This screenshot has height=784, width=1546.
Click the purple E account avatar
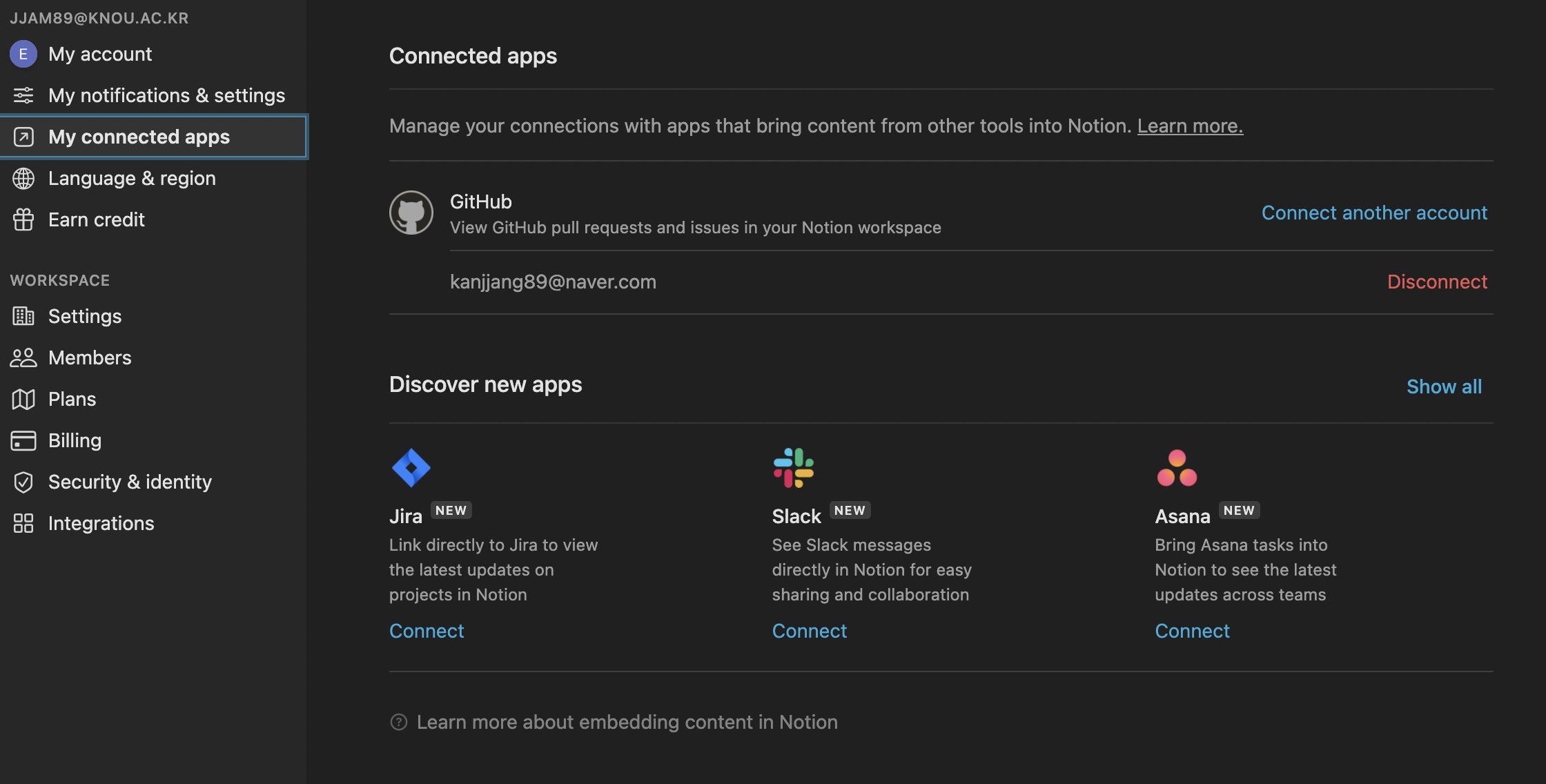(23, 54)
